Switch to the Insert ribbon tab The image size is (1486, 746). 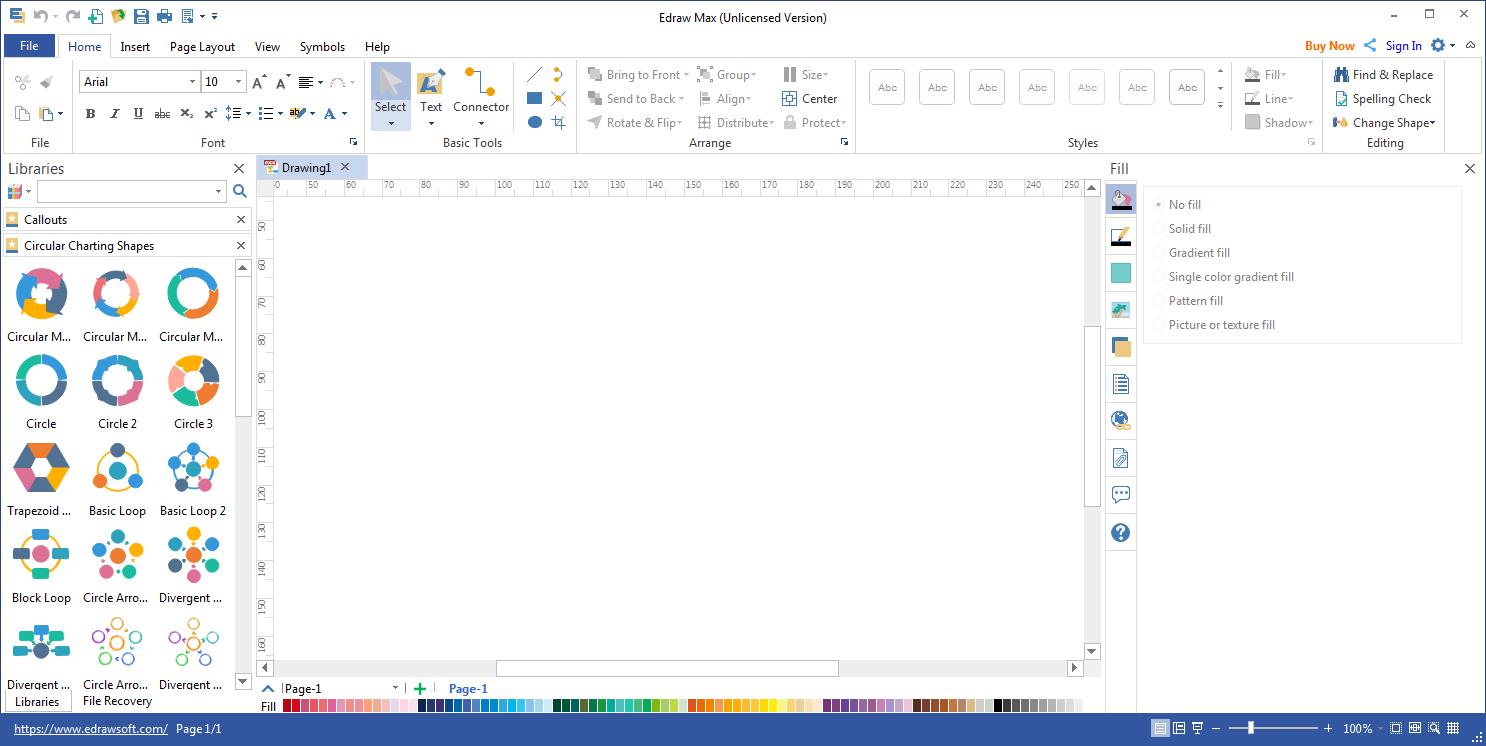135,46
